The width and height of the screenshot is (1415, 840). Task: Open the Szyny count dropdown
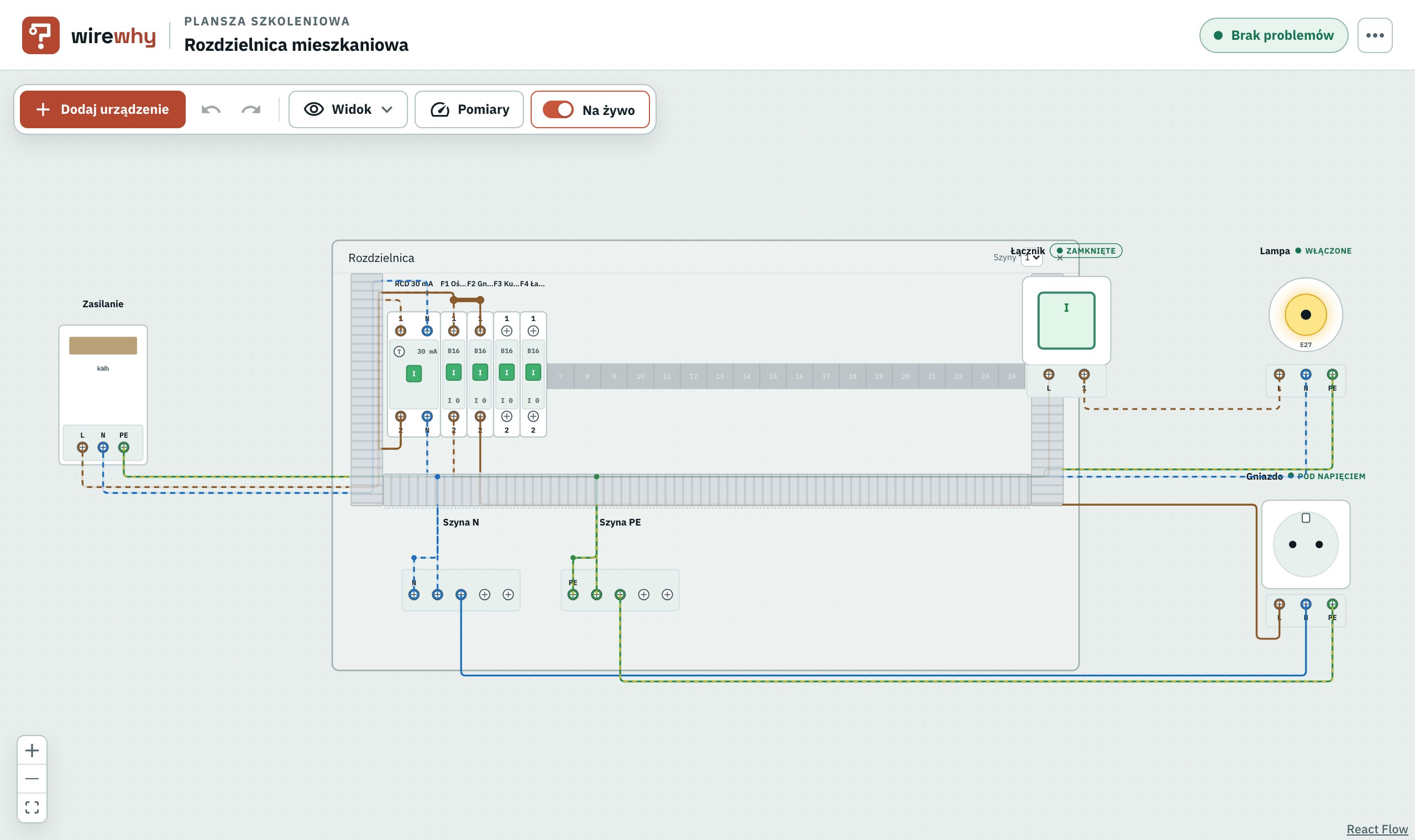(x=1032, y=258)
